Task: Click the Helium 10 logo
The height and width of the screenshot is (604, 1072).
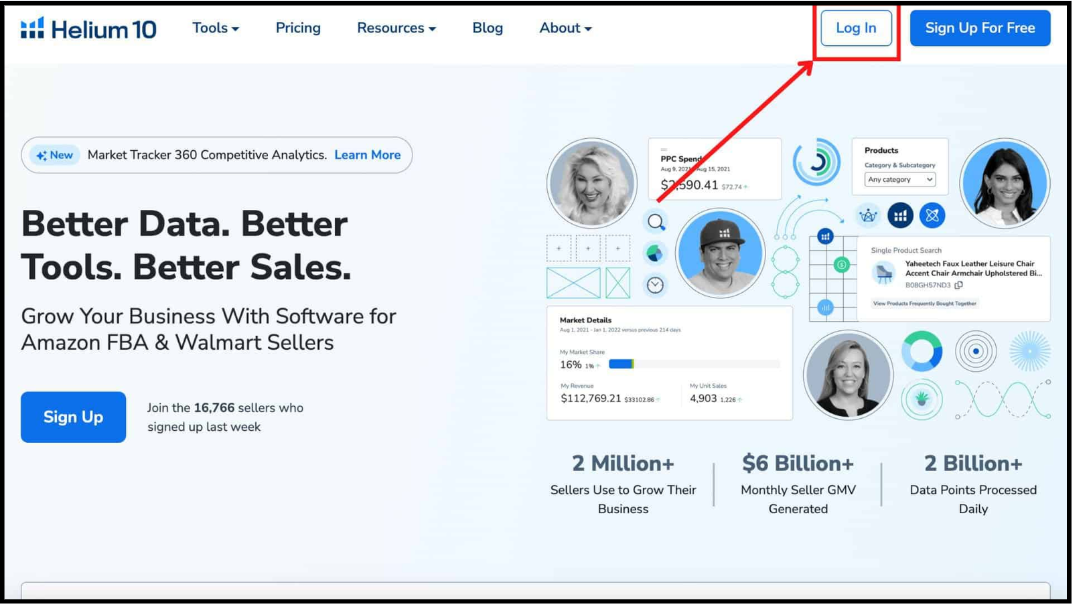Action: click(88, 29)
